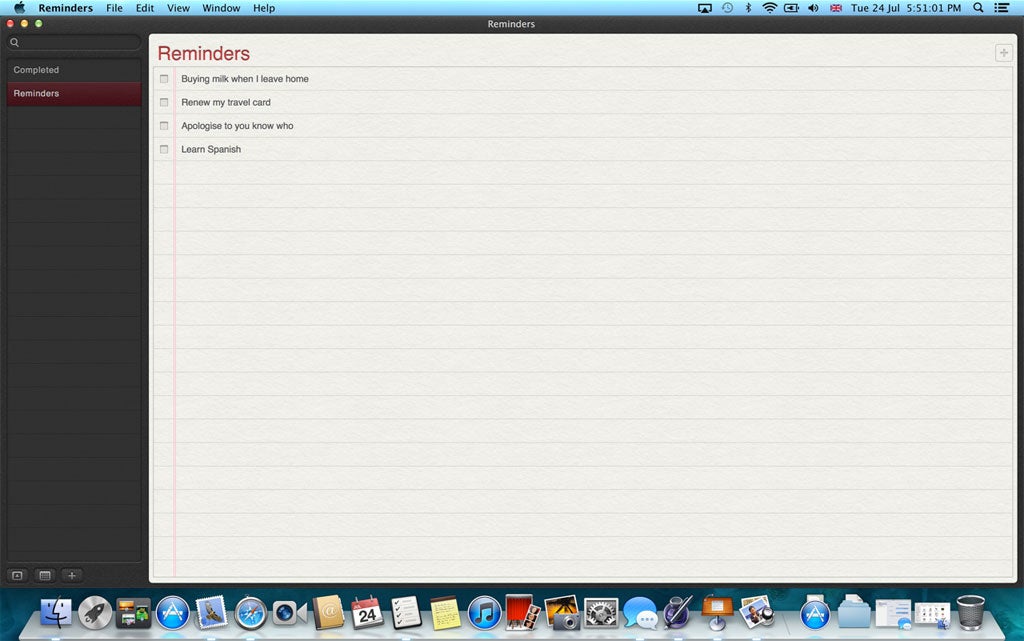Open the File menu

(114, 8)
